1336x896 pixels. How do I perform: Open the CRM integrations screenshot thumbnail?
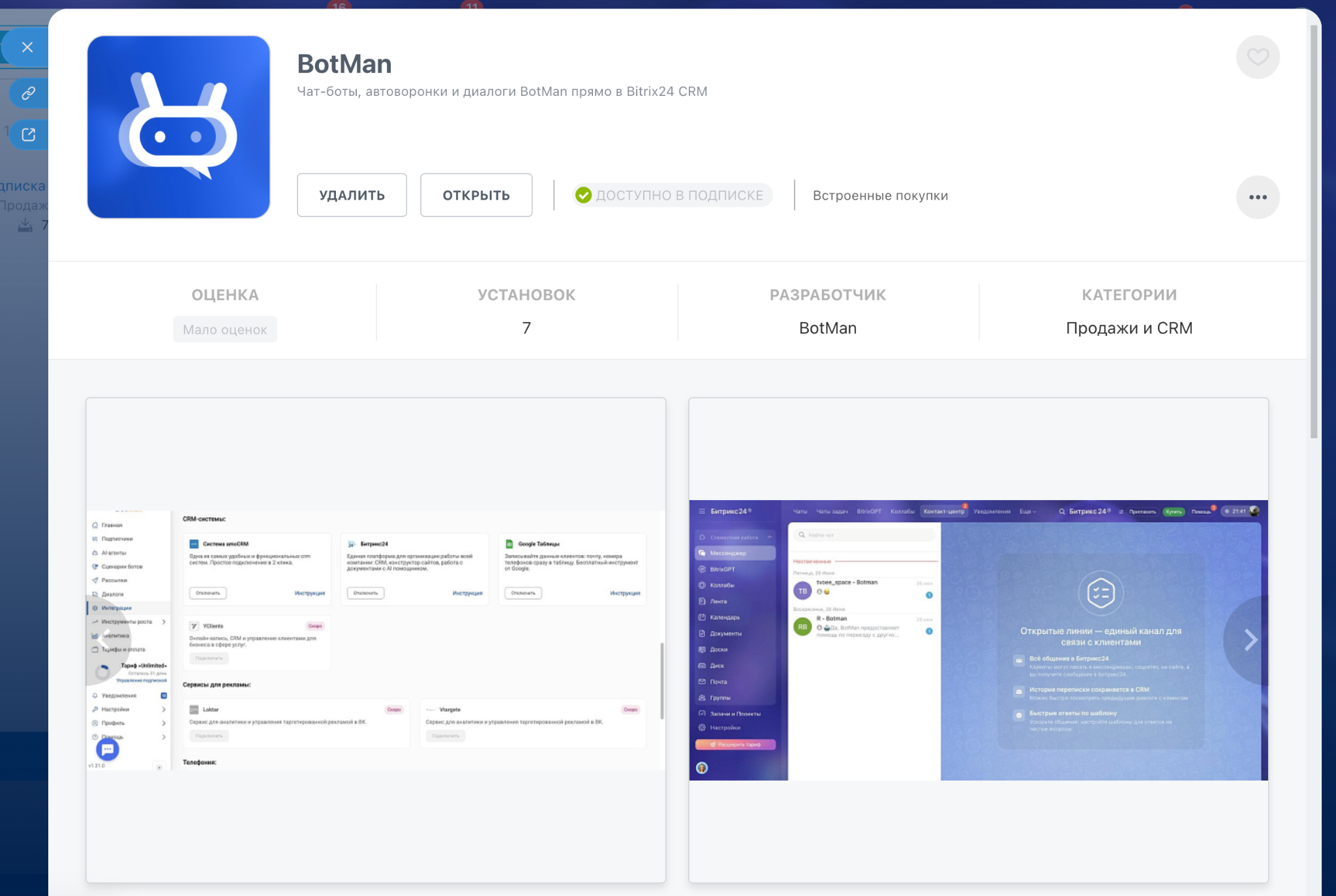pos(376,640)
